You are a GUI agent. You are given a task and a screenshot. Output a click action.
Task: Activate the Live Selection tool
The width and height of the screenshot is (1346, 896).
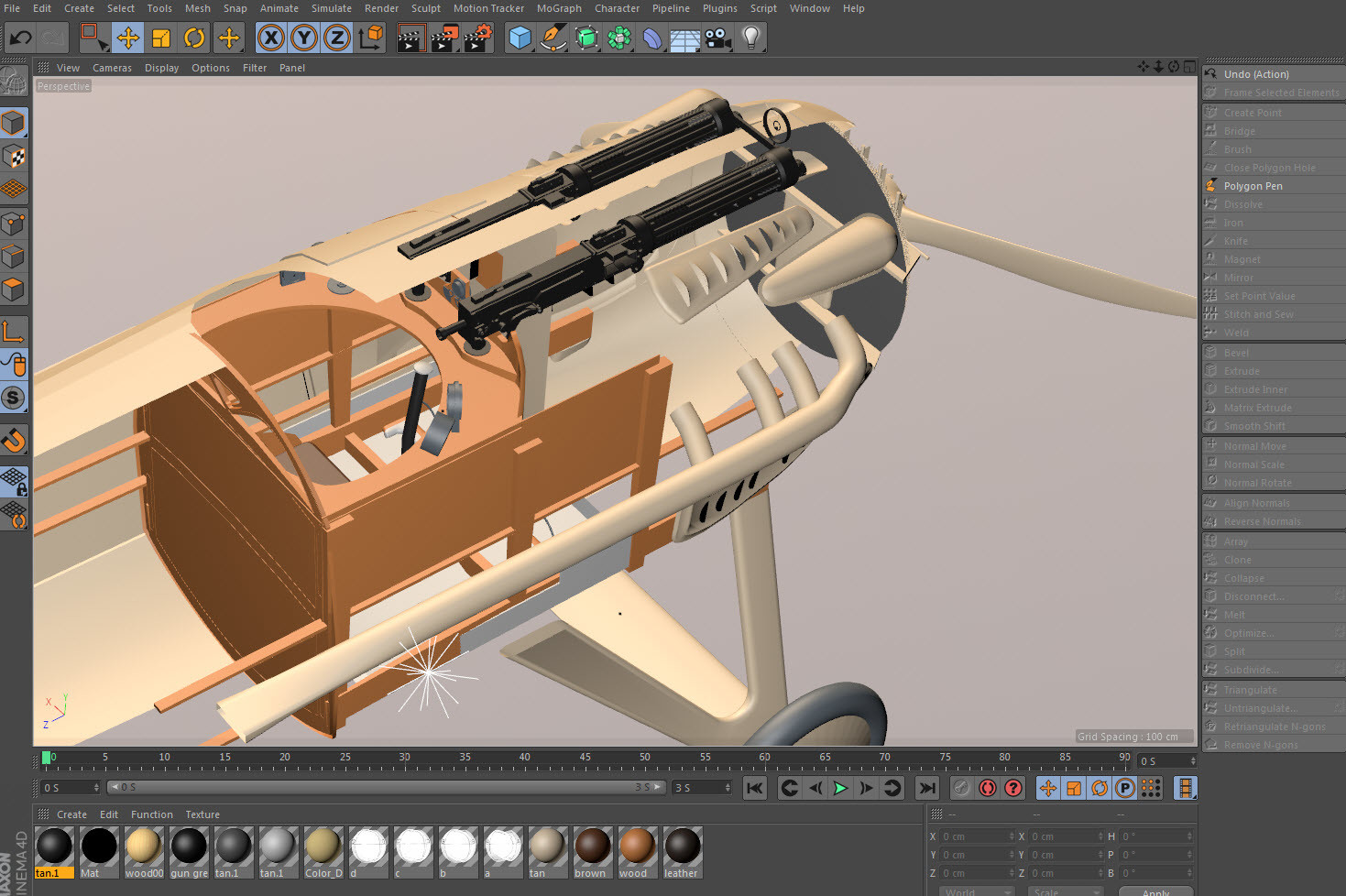pyautogui.click(x=93, y=38)
